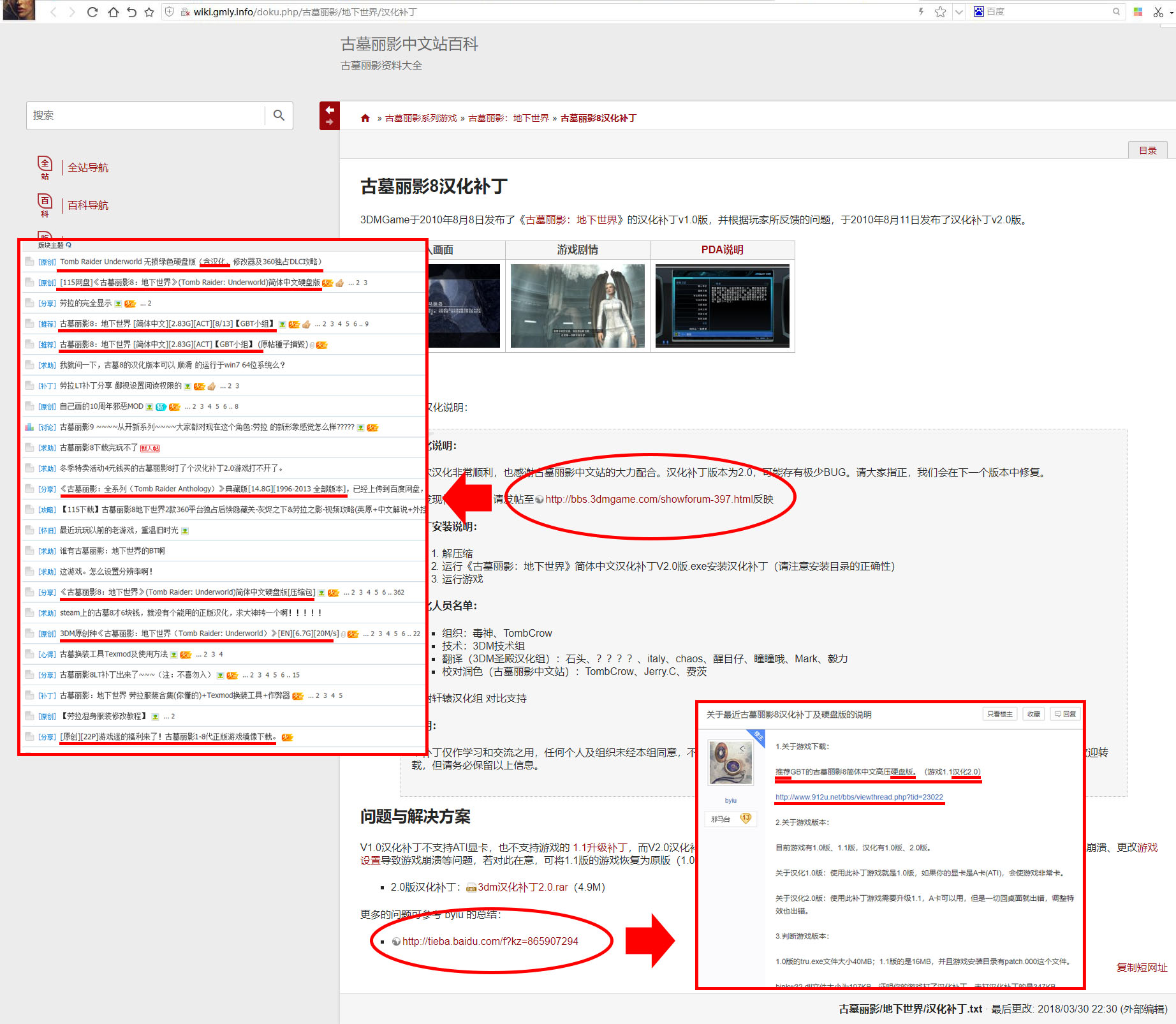The image size is (1176, 1024).
Task: Open the colorful apps grid icon
Action: pyautogui.click(x=1138, y=11)
